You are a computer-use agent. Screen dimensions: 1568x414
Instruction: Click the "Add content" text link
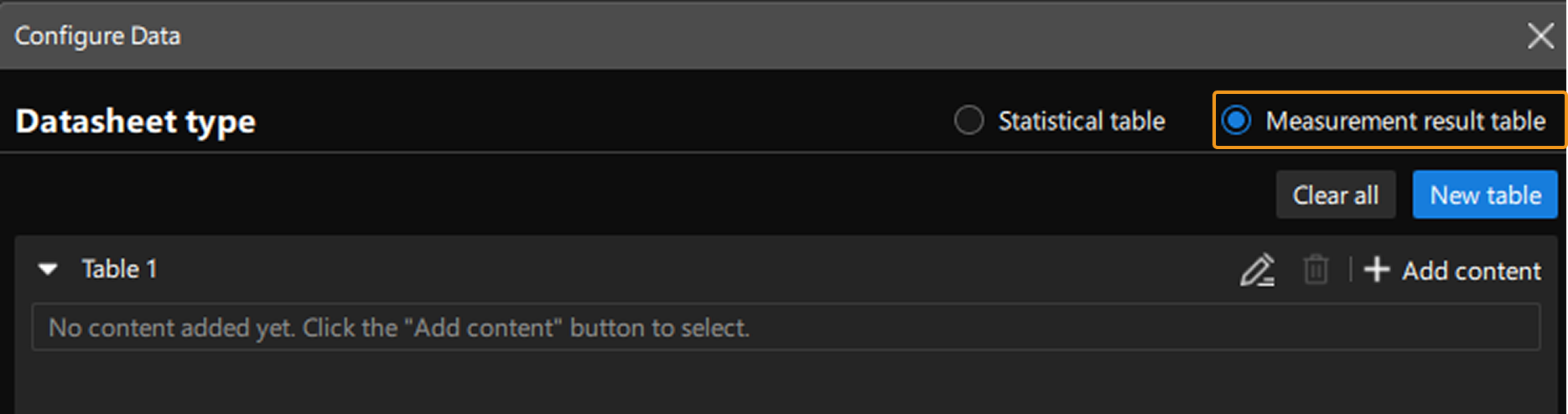pos(1472,271)
